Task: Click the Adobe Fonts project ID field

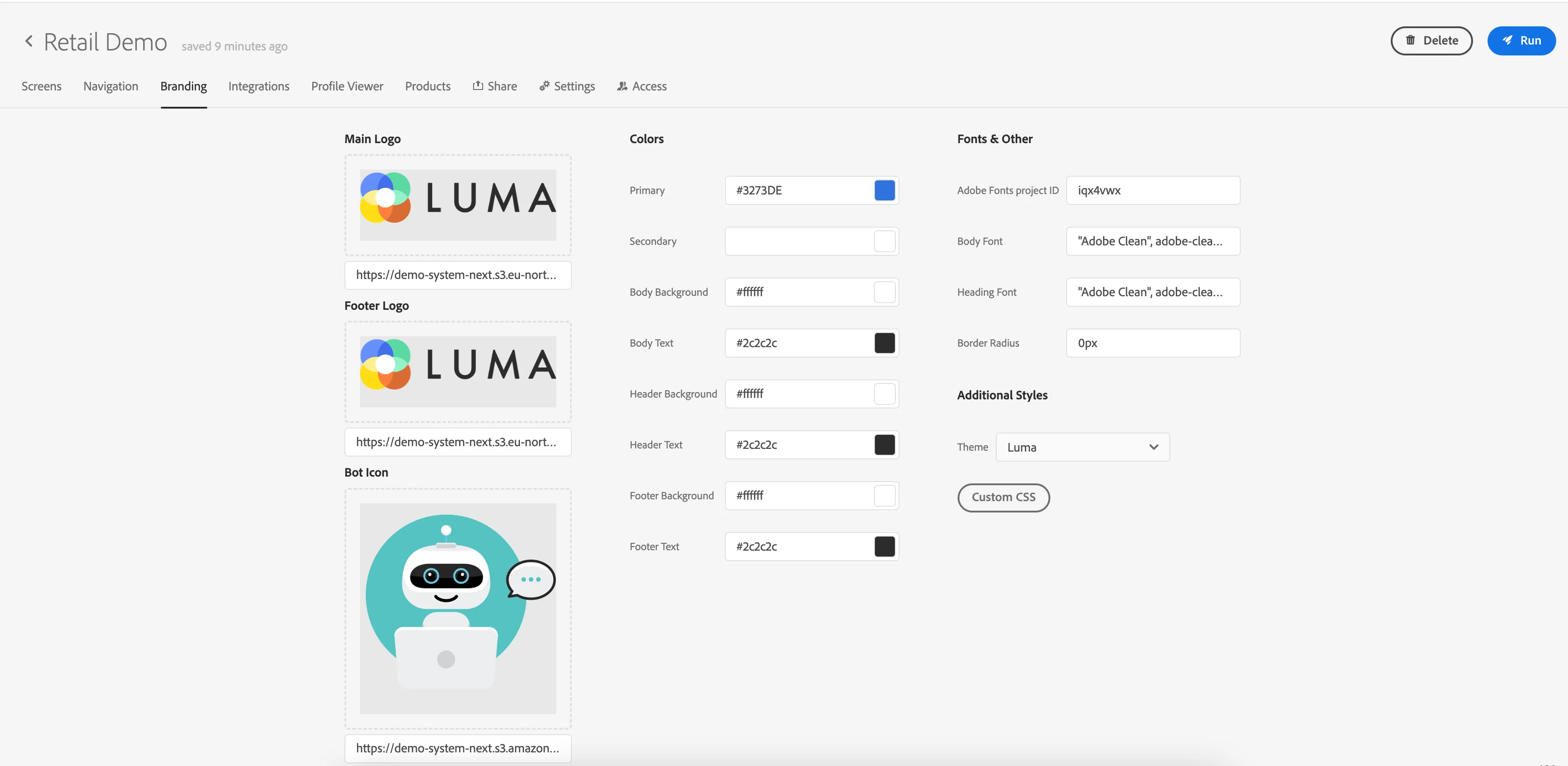Action: [x=1153, y=190]
